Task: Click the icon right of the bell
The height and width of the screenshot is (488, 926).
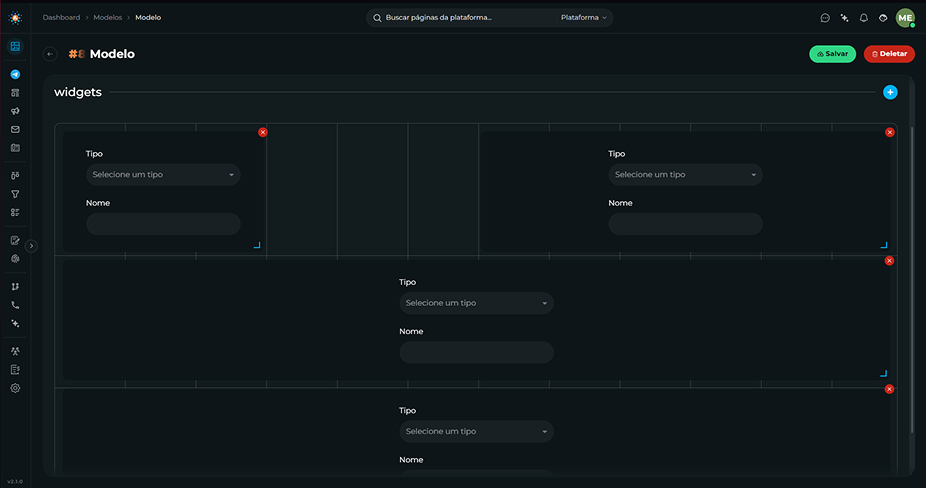Action: [883, 18]
